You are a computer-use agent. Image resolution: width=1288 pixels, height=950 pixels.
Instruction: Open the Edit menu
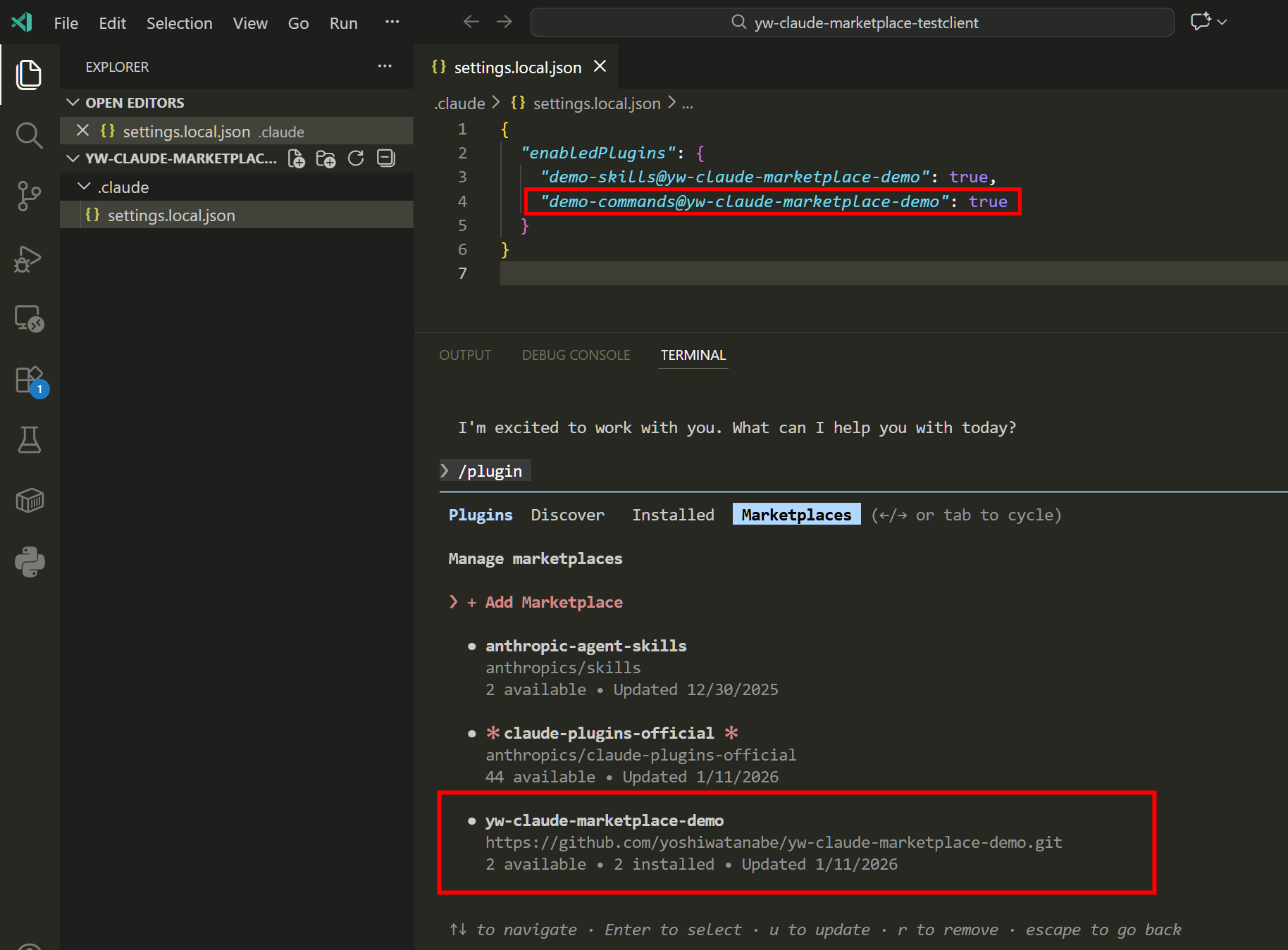coord(113,23)
